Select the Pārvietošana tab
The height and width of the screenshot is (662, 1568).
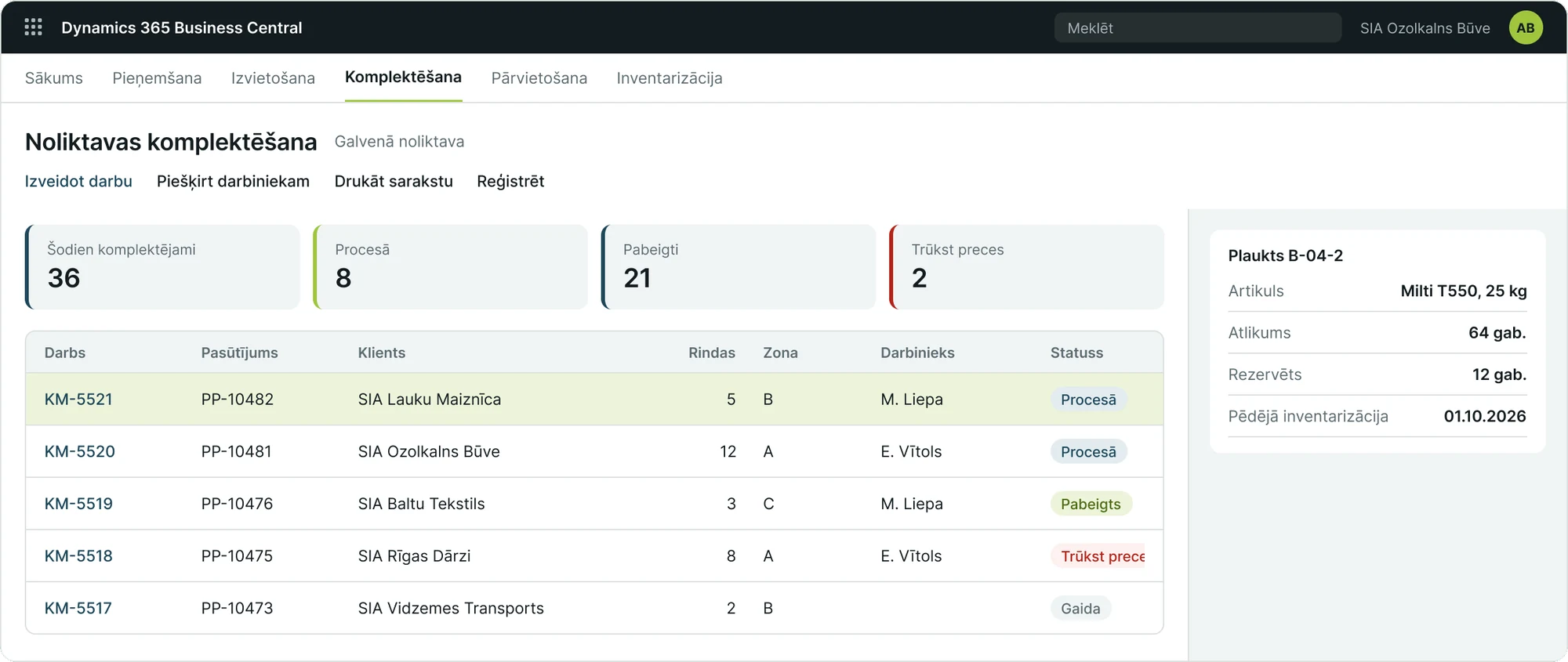coord(539,78)
